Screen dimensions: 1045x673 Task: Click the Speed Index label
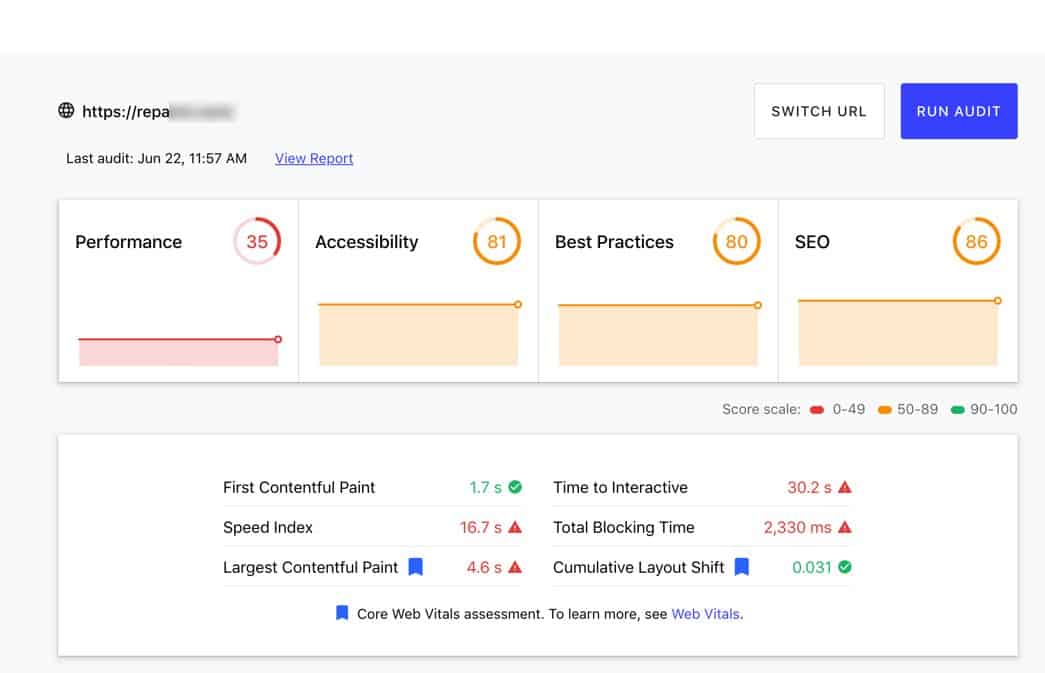(x=268, y=527)
